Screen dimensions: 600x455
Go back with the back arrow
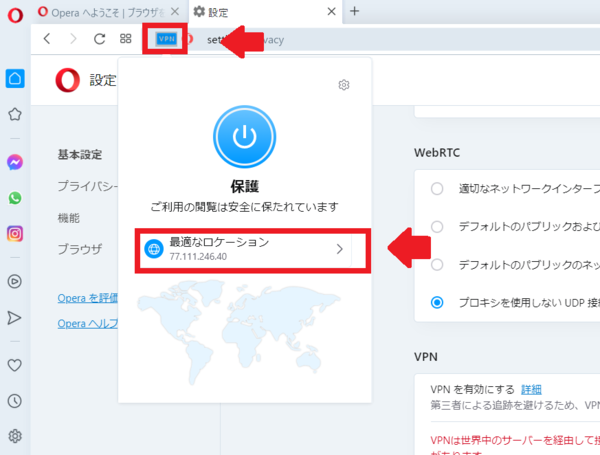click(47, 39)
